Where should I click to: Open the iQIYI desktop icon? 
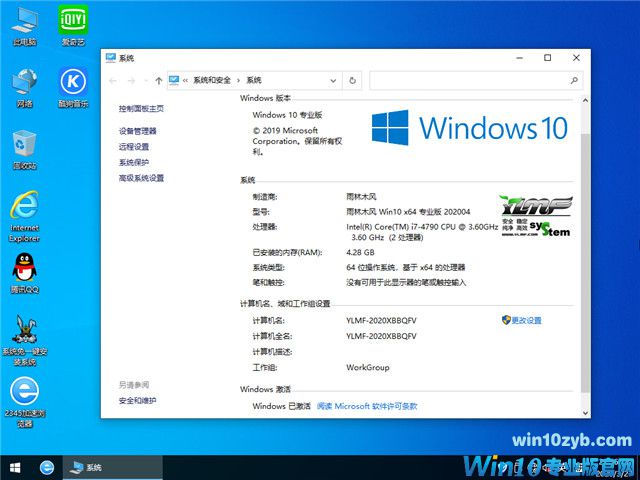click(73, 26)
